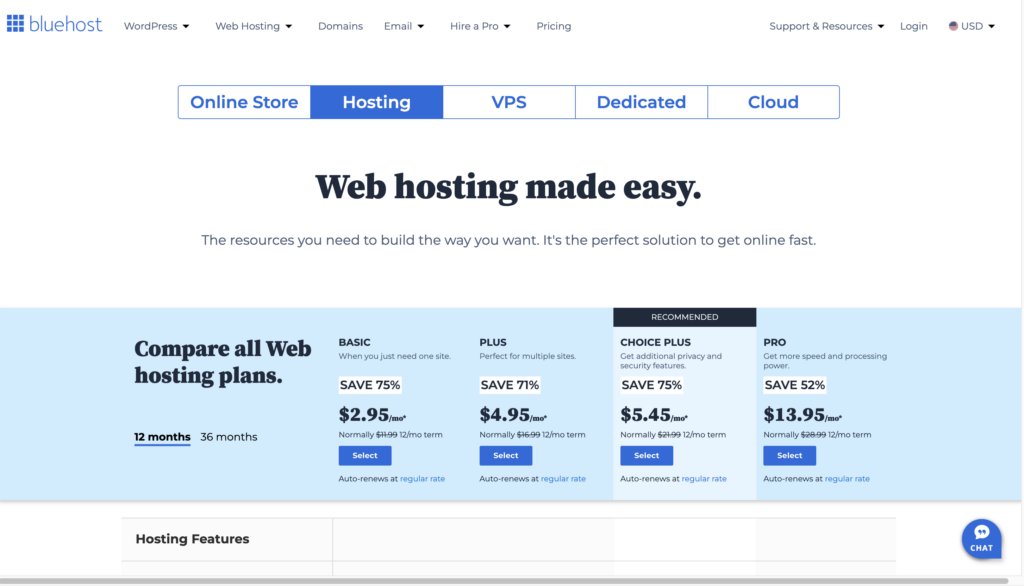Open the Email dropdown menu
1024x586 pixels.
click(x=404, y=26)
